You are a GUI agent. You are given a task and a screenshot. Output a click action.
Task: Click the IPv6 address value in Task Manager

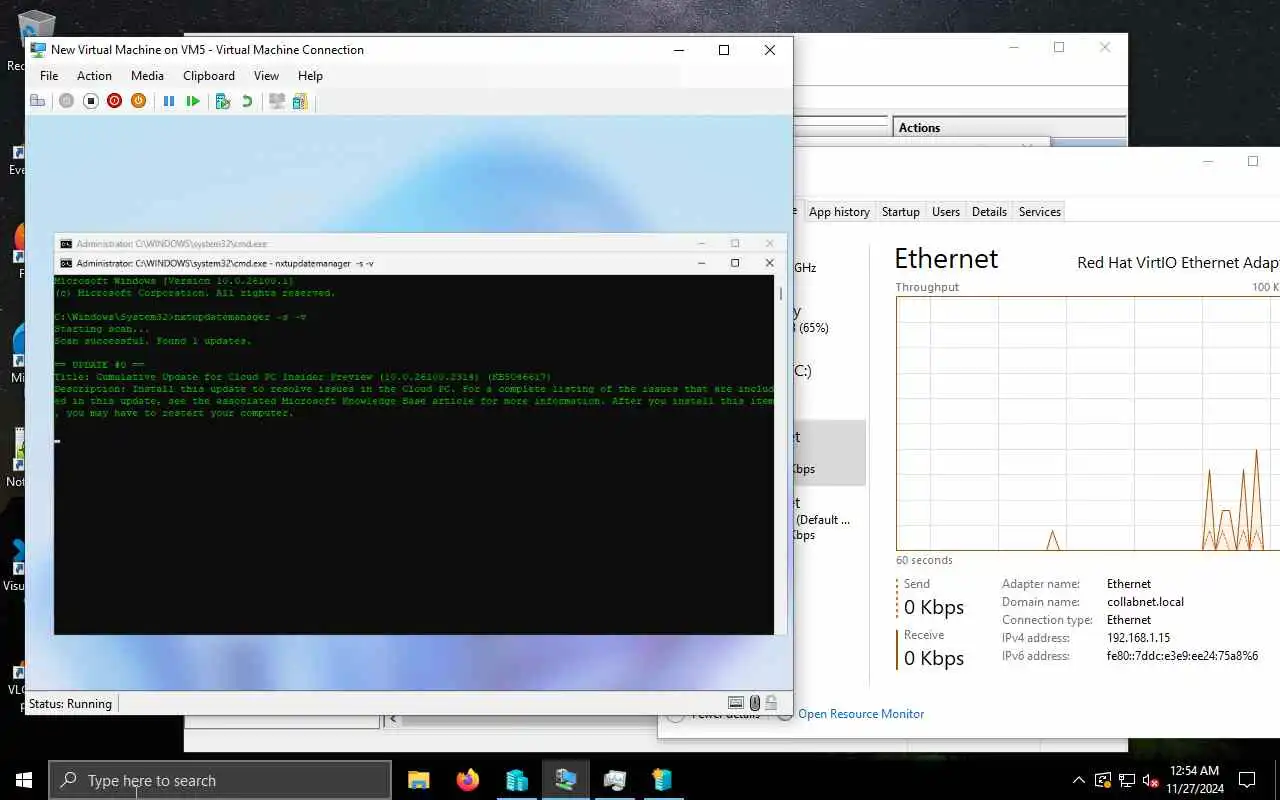coord(1182,656)
